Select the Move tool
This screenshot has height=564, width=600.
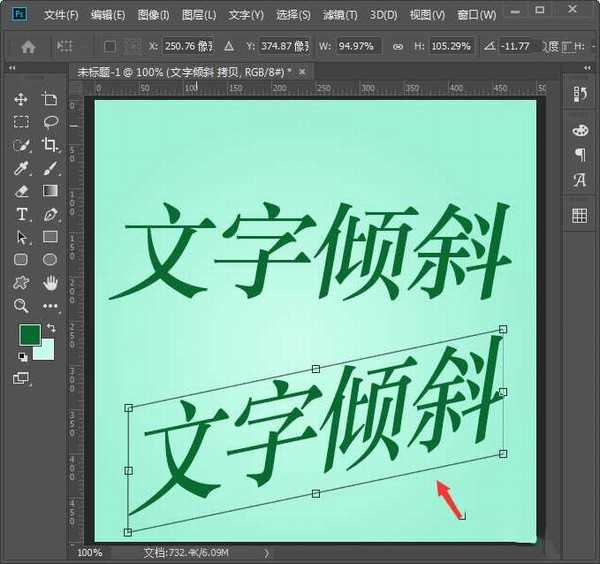21,99
